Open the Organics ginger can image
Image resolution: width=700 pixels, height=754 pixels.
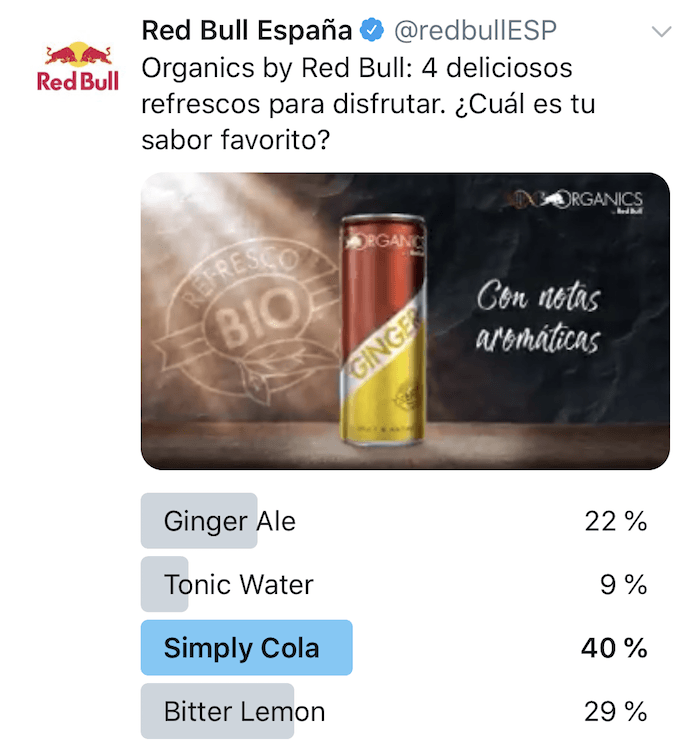[x=405, y=321]
